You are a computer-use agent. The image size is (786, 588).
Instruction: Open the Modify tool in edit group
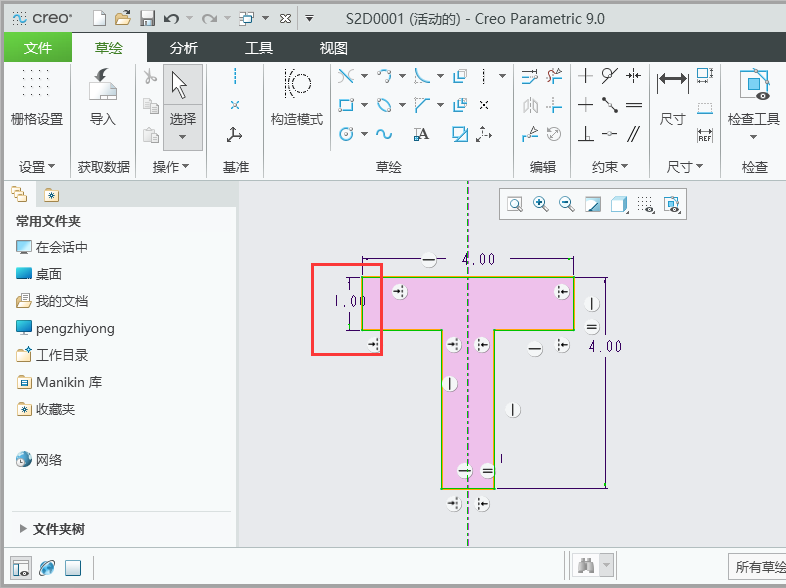(530, 76)
